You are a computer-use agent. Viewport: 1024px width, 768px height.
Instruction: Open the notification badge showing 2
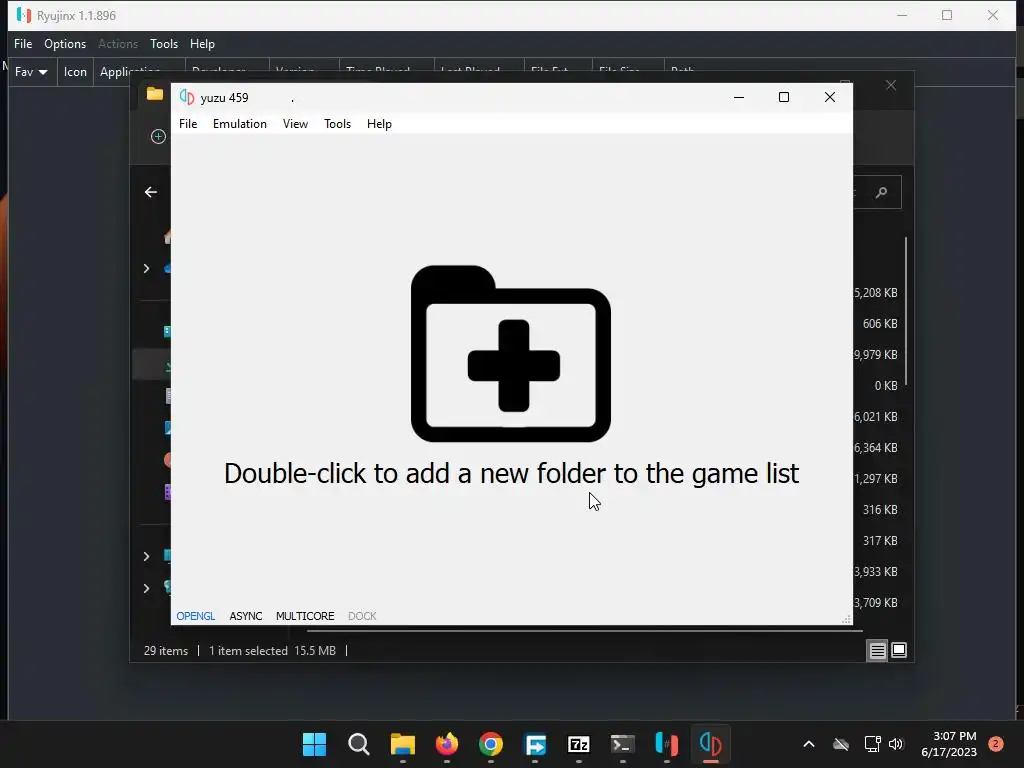[x=996, y=743]
